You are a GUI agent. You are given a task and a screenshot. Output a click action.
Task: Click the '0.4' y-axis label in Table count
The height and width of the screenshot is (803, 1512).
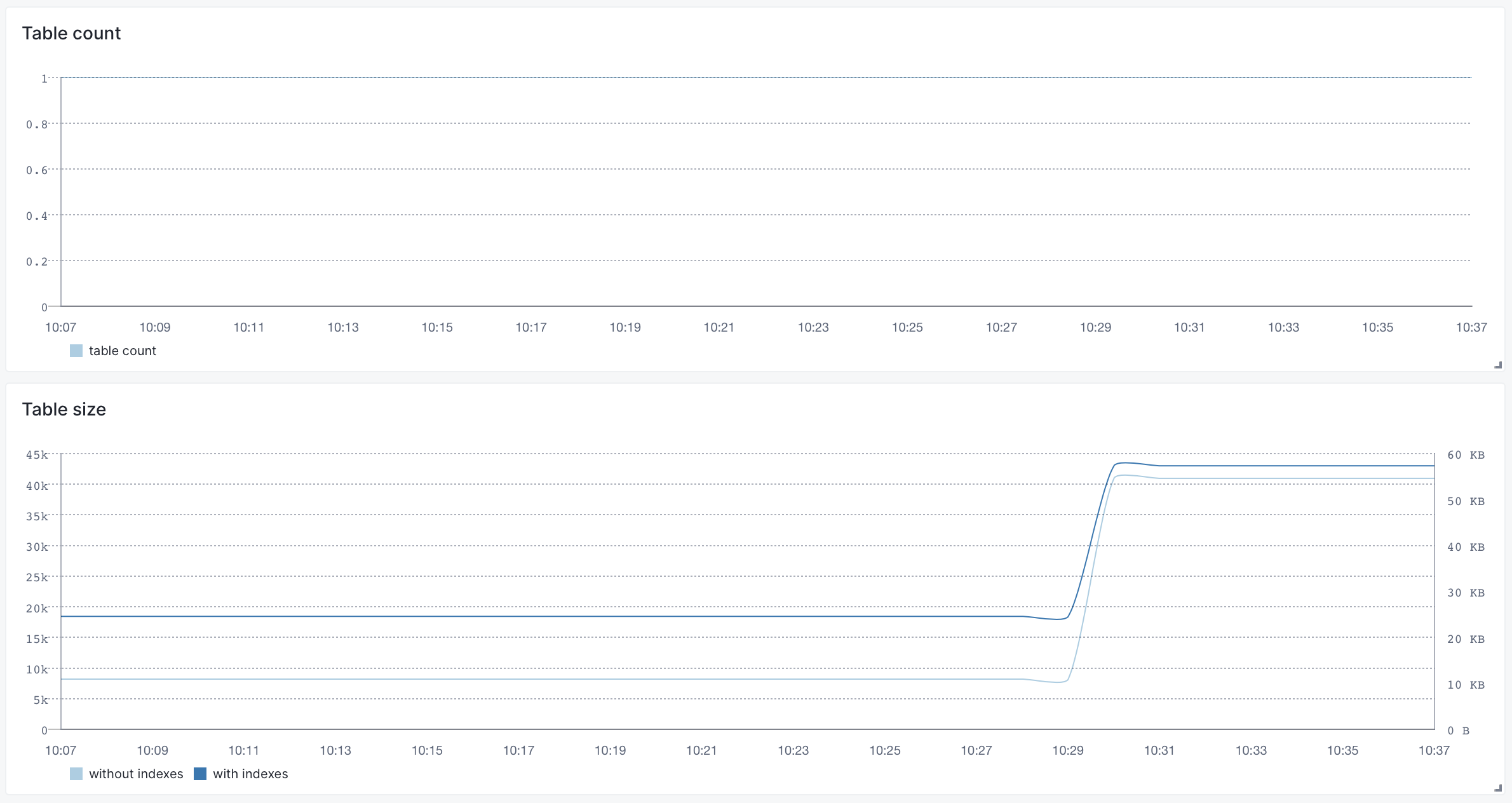(37, 216)
